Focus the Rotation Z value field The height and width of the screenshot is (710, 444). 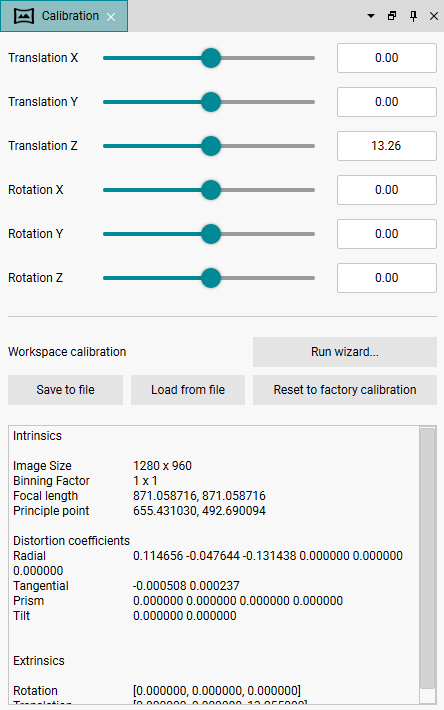pyautogui.click(x=387, y=278)
